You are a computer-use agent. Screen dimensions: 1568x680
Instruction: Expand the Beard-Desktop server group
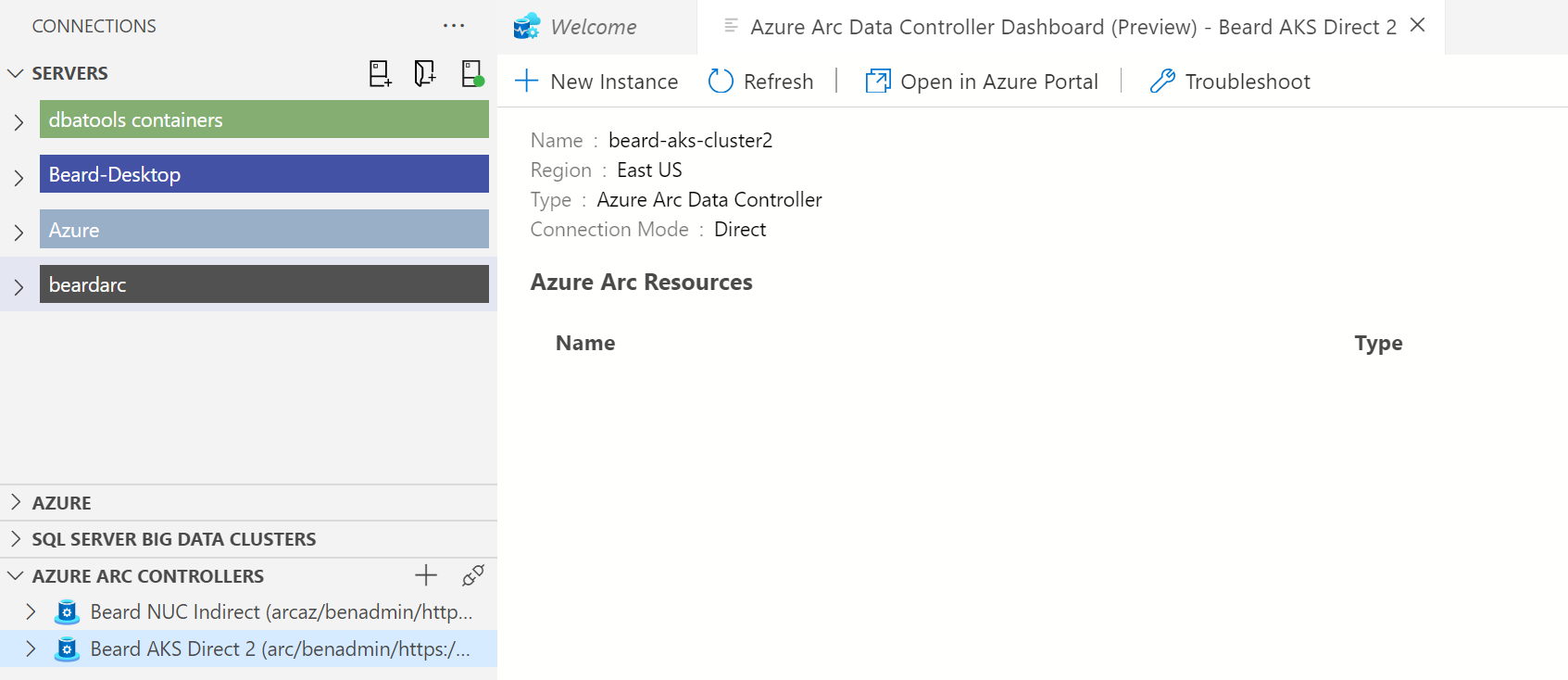[x=19, y=177]
